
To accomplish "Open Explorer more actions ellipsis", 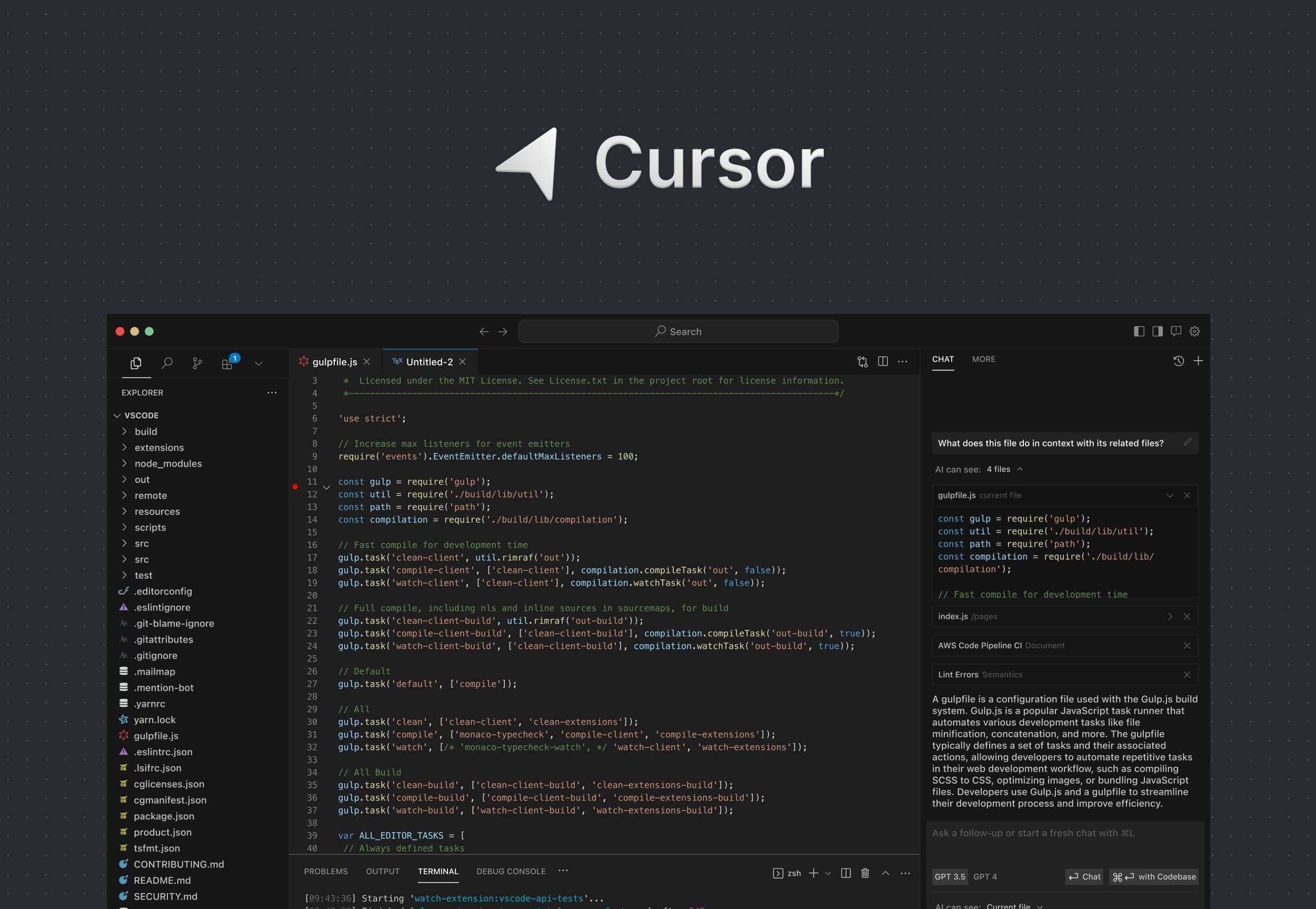I will point(272,392).
